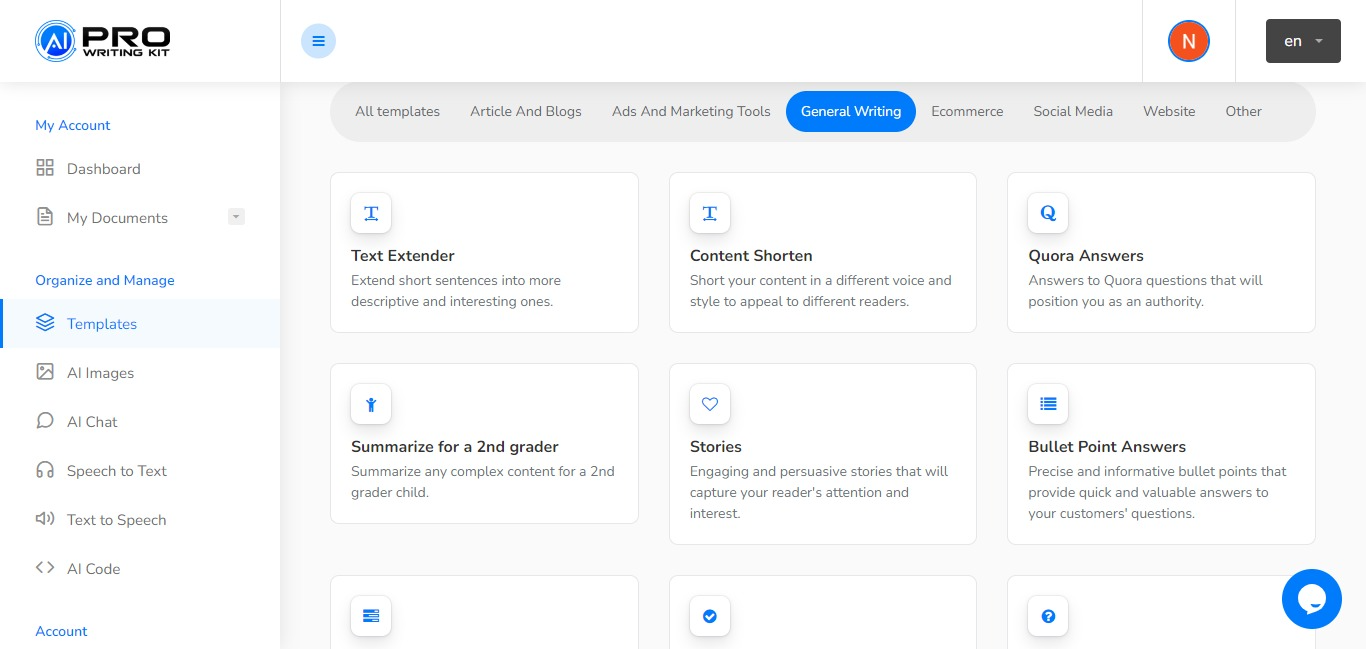Open the Speech to Text page

(116, 471)
